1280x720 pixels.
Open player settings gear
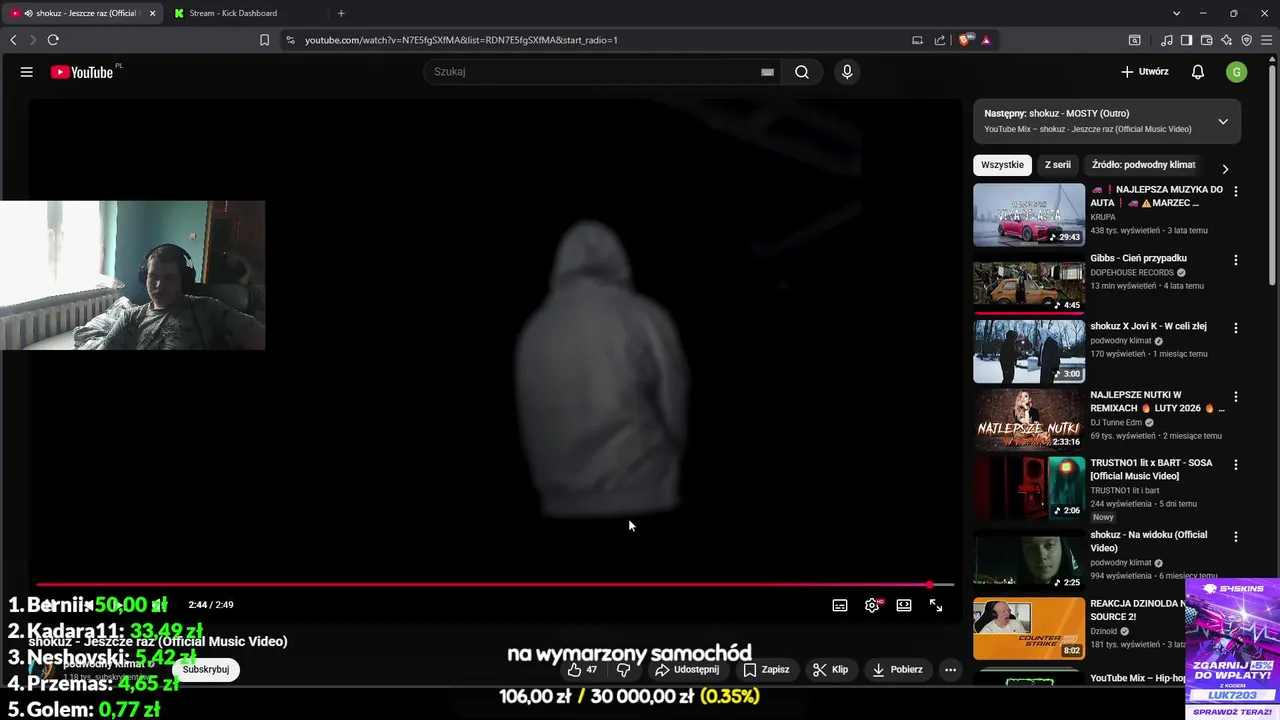pyautogui.click(x=872, y=605)
